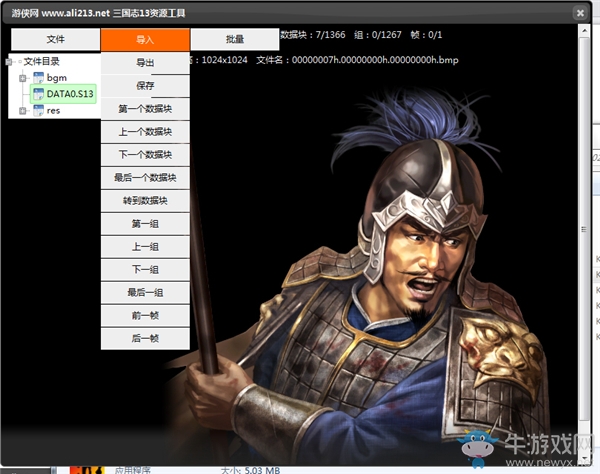Image resolution: width=600 pixels, height=474 pixels.
Task: Click the DATA0.S13 file icon
Action: pos(38,94)
